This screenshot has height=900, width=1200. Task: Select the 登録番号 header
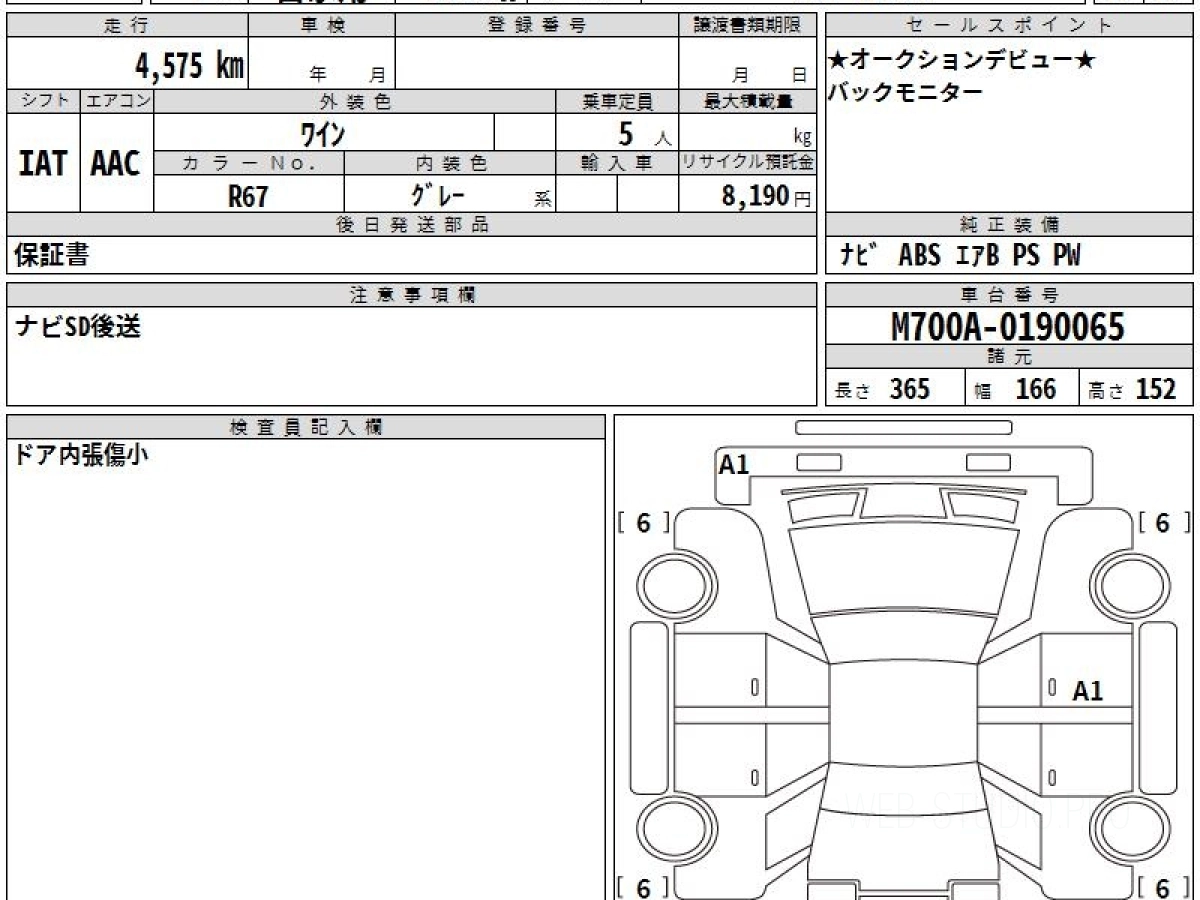(x=537, y=26)
